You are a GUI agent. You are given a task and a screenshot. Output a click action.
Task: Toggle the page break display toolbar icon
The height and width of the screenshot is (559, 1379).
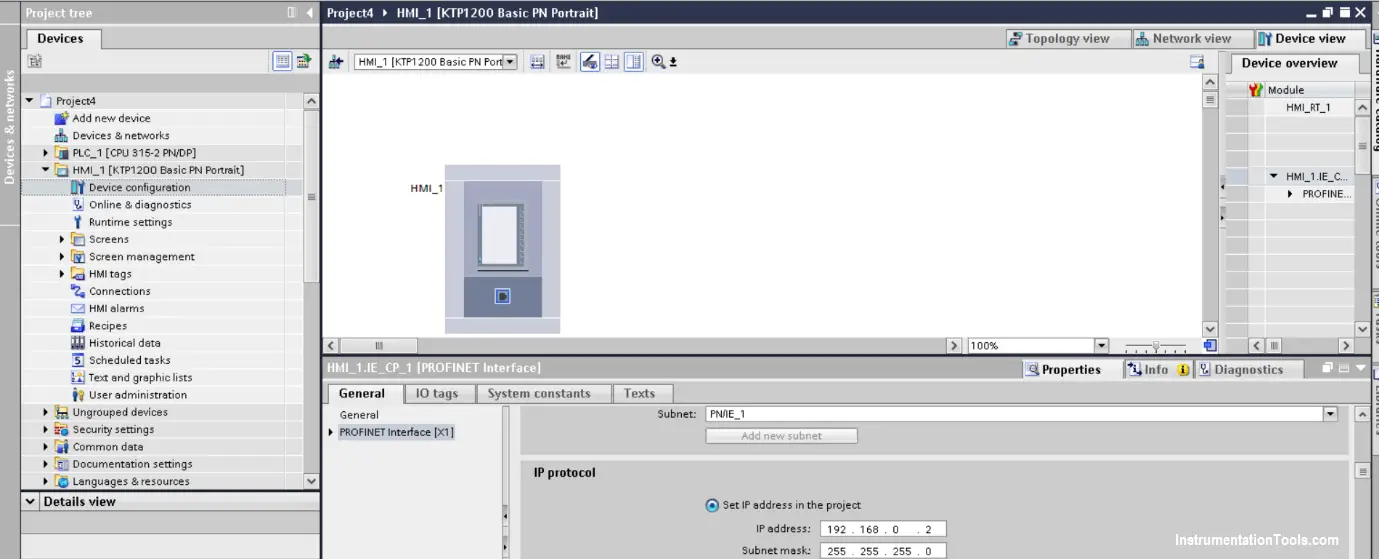click(634, 62)
